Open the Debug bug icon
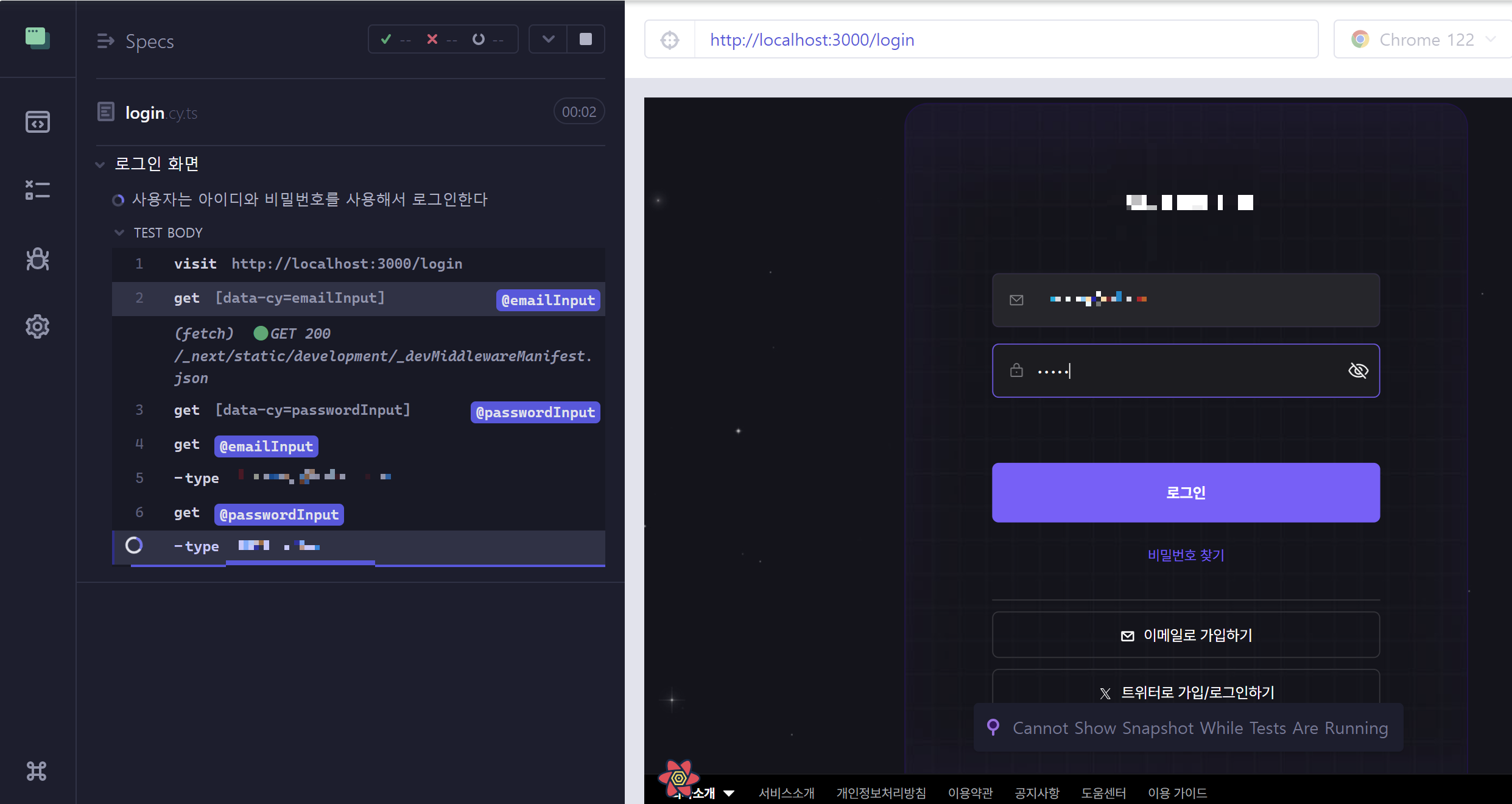Viewport: 1512px width, 804px height. tap(37, 259)
